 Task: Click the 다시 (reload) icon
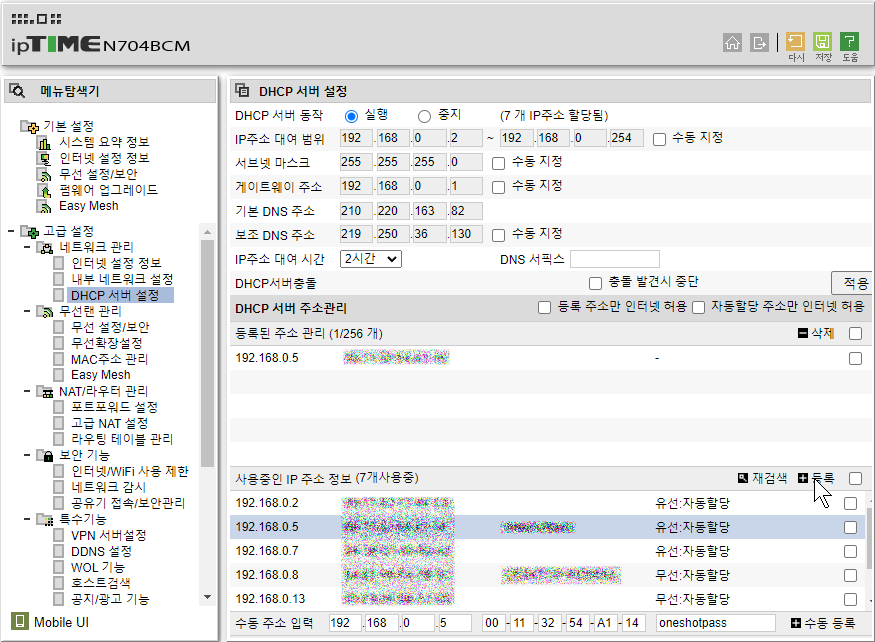coord(795,42)
